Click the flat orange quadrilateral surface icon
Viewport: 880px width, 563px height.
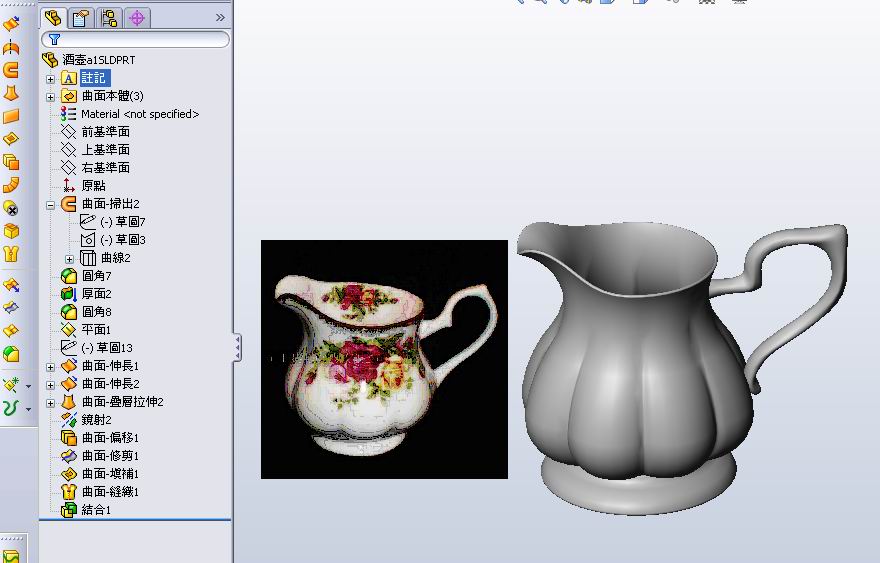[11, 116]
